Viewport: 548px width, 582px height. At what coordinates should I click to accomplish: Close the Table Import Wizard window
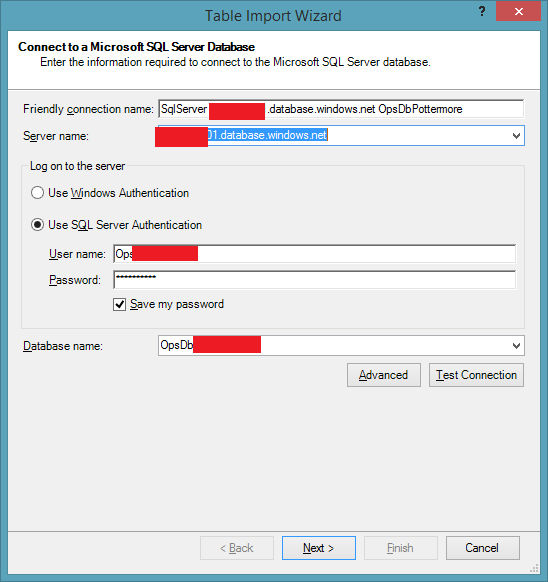click(518, 11)
